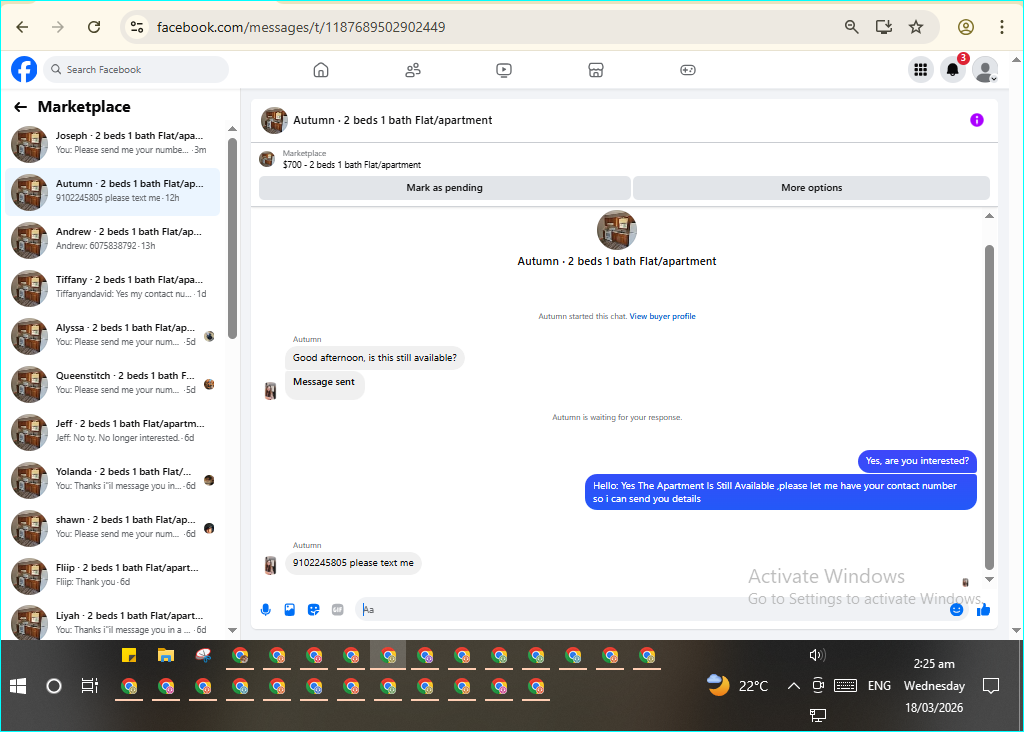Viewport: 1024px width, 732px height.
Task: Click the Yes, are you interested? bubble
Action: click(x=917, y=461)
